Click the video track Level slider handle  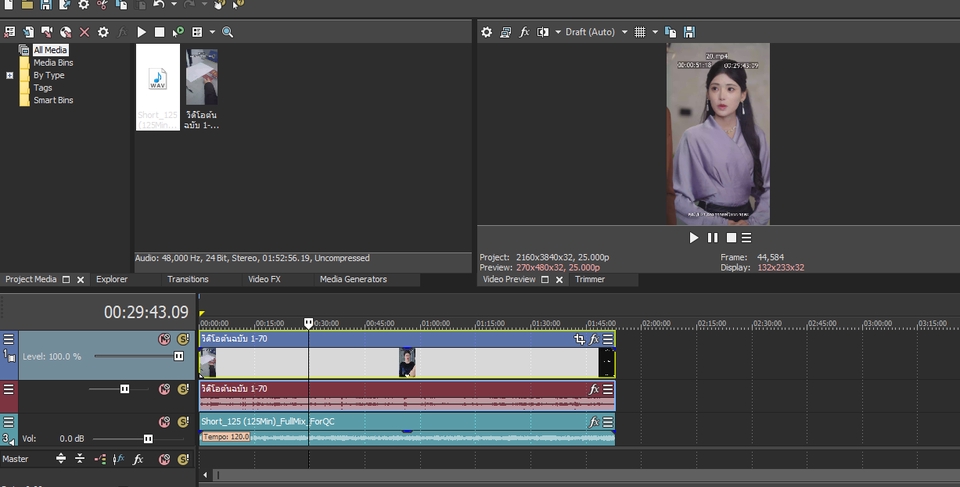[x=179, y=356]
